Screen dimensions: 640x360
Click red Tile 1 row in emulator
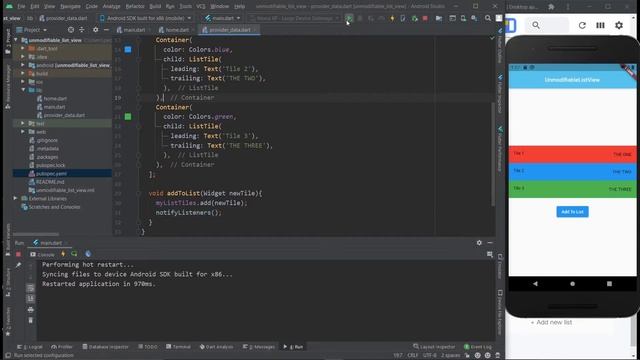point(572,154)
